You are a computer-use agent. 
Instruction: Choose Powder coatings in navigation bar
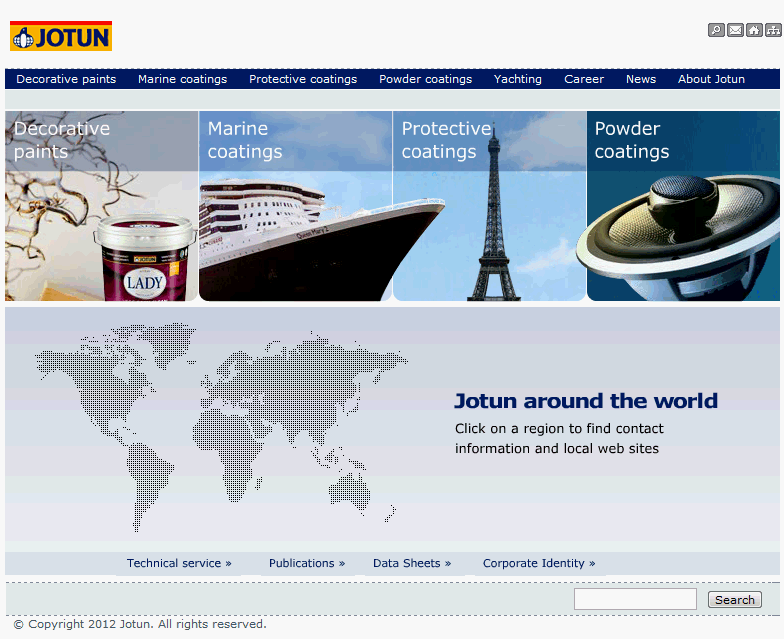426,79
